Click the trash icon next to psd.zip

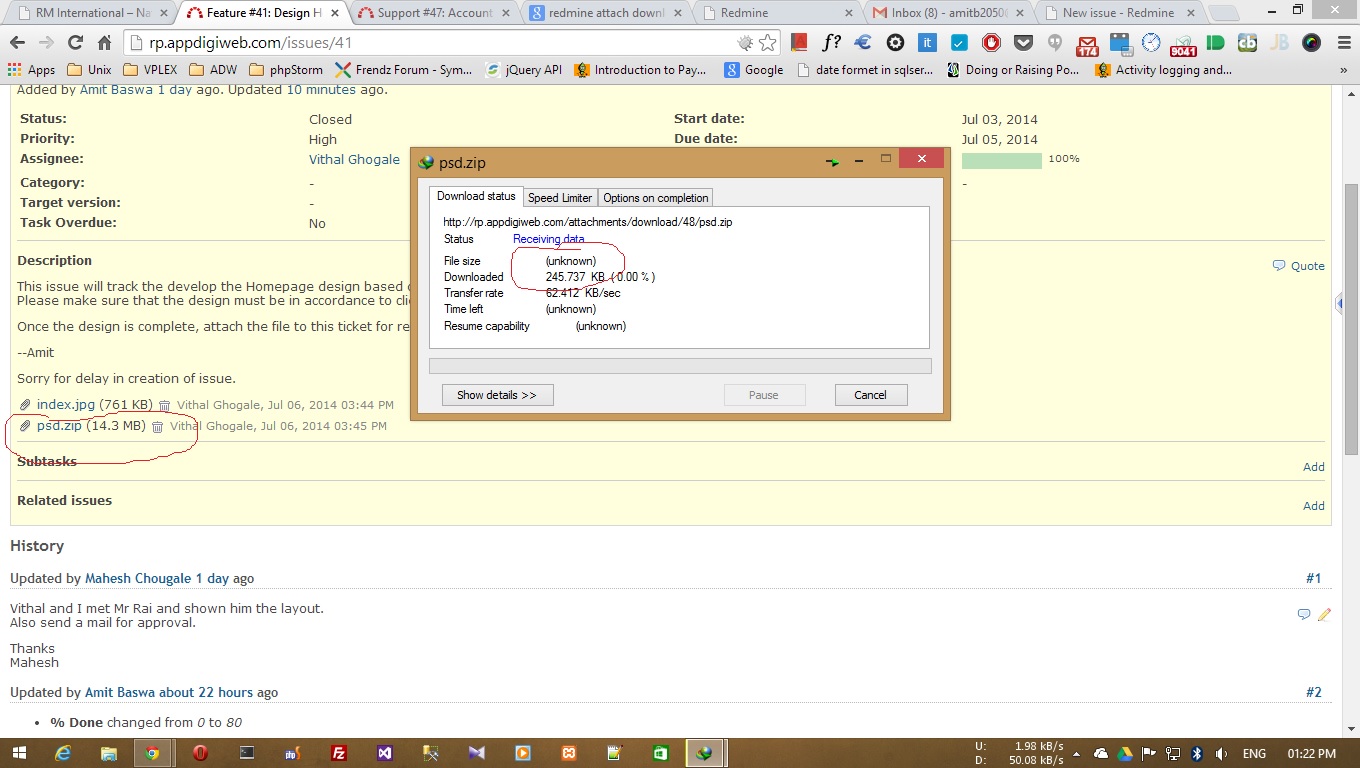157,427
